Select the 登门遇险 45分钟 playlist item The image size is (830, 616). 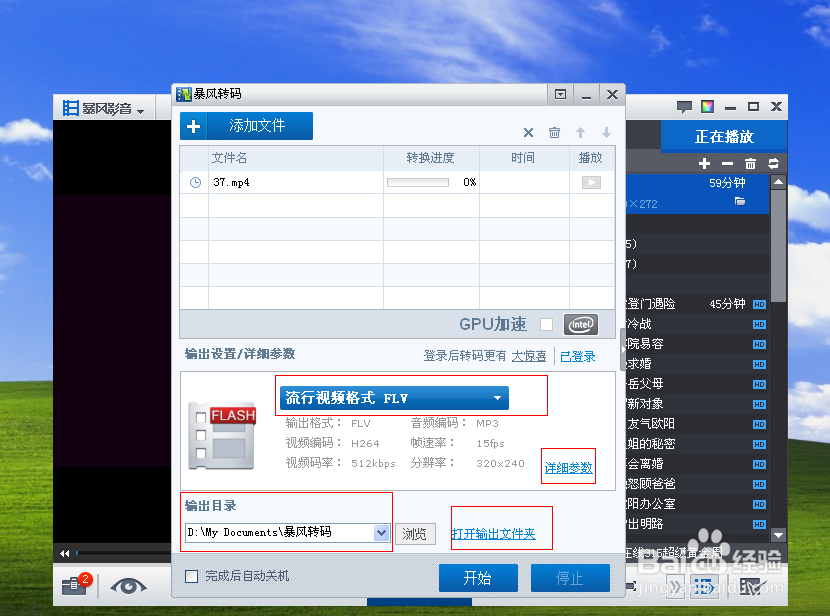[698, 304]
